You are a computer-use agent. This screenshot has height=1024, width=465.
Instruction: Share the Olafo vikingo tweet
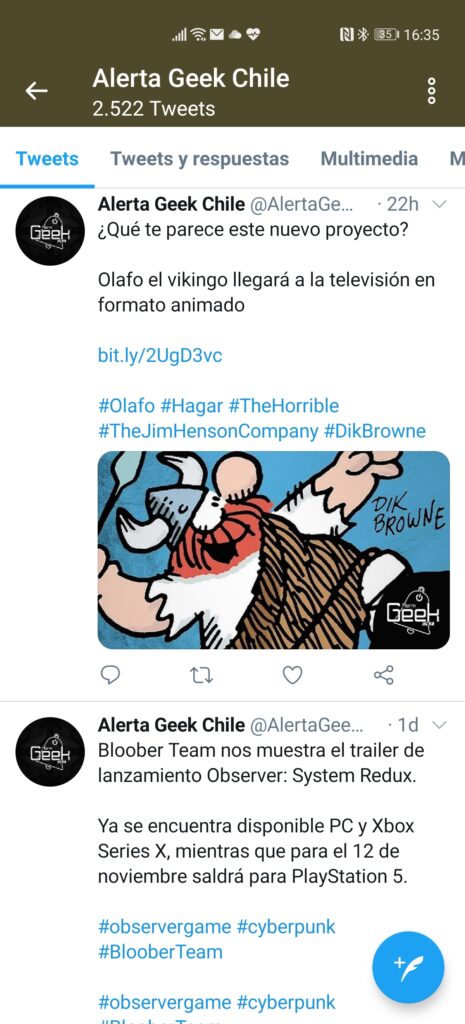tap(384, 675)
